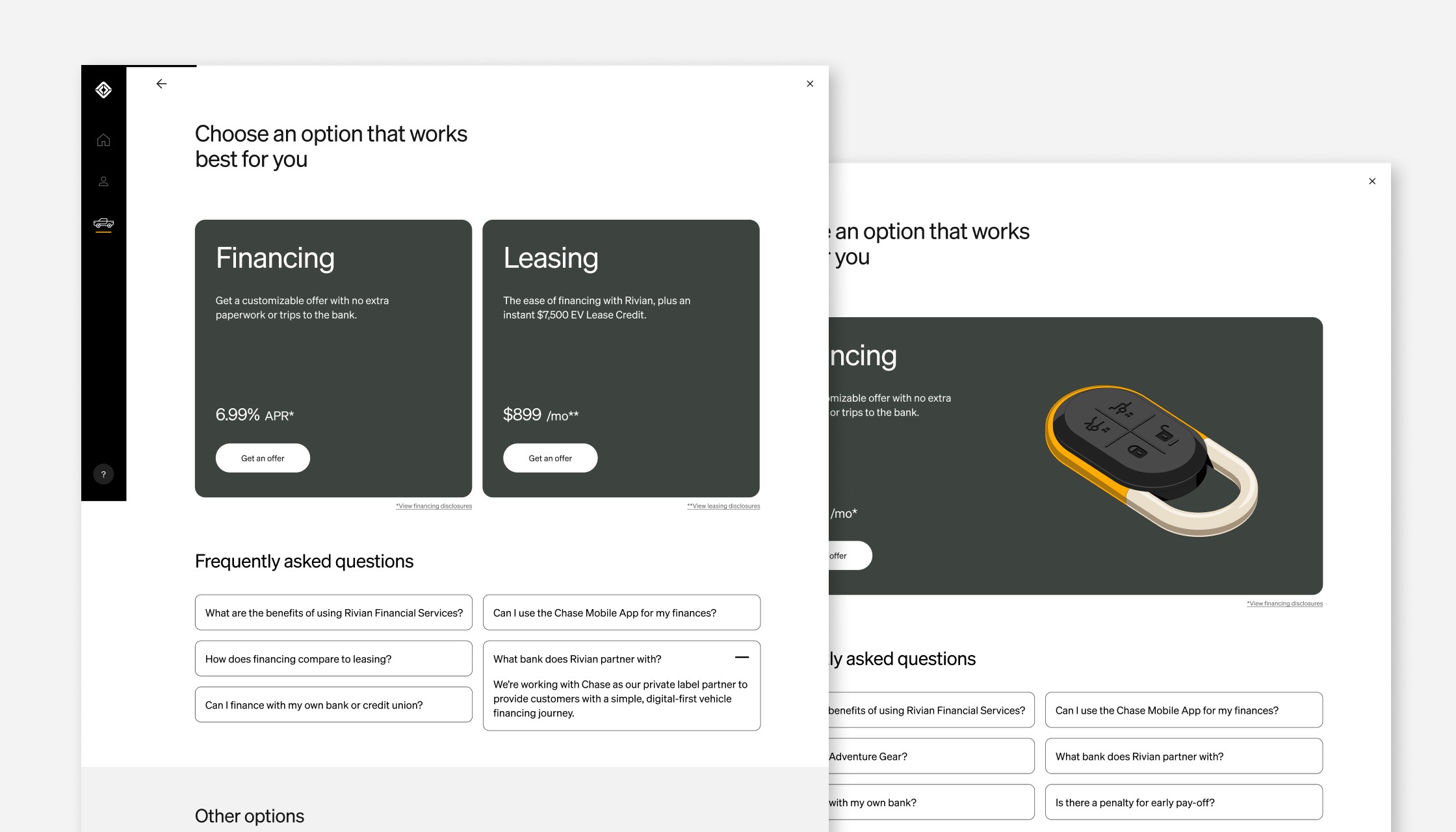This screenshot has width=1456, height=832.
Task: Close the left financing options panel
Action: [x=810, y=84]
